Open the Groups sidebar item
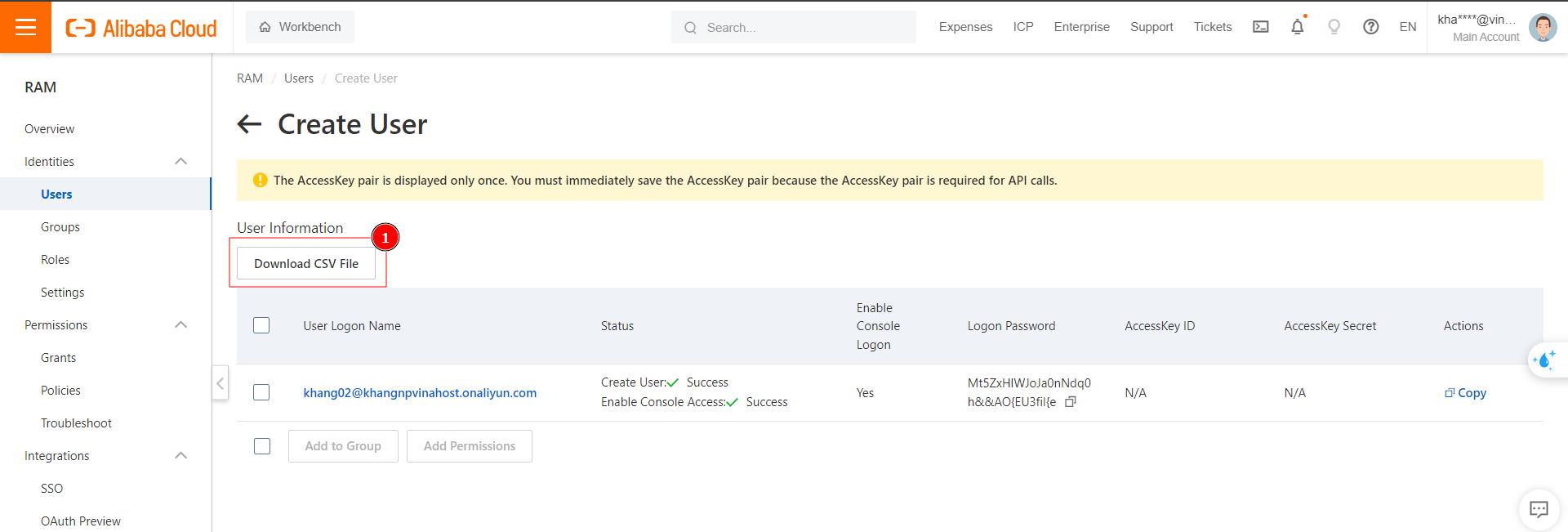Viewport: 1568px width, 532px height. tap(60, 227)
